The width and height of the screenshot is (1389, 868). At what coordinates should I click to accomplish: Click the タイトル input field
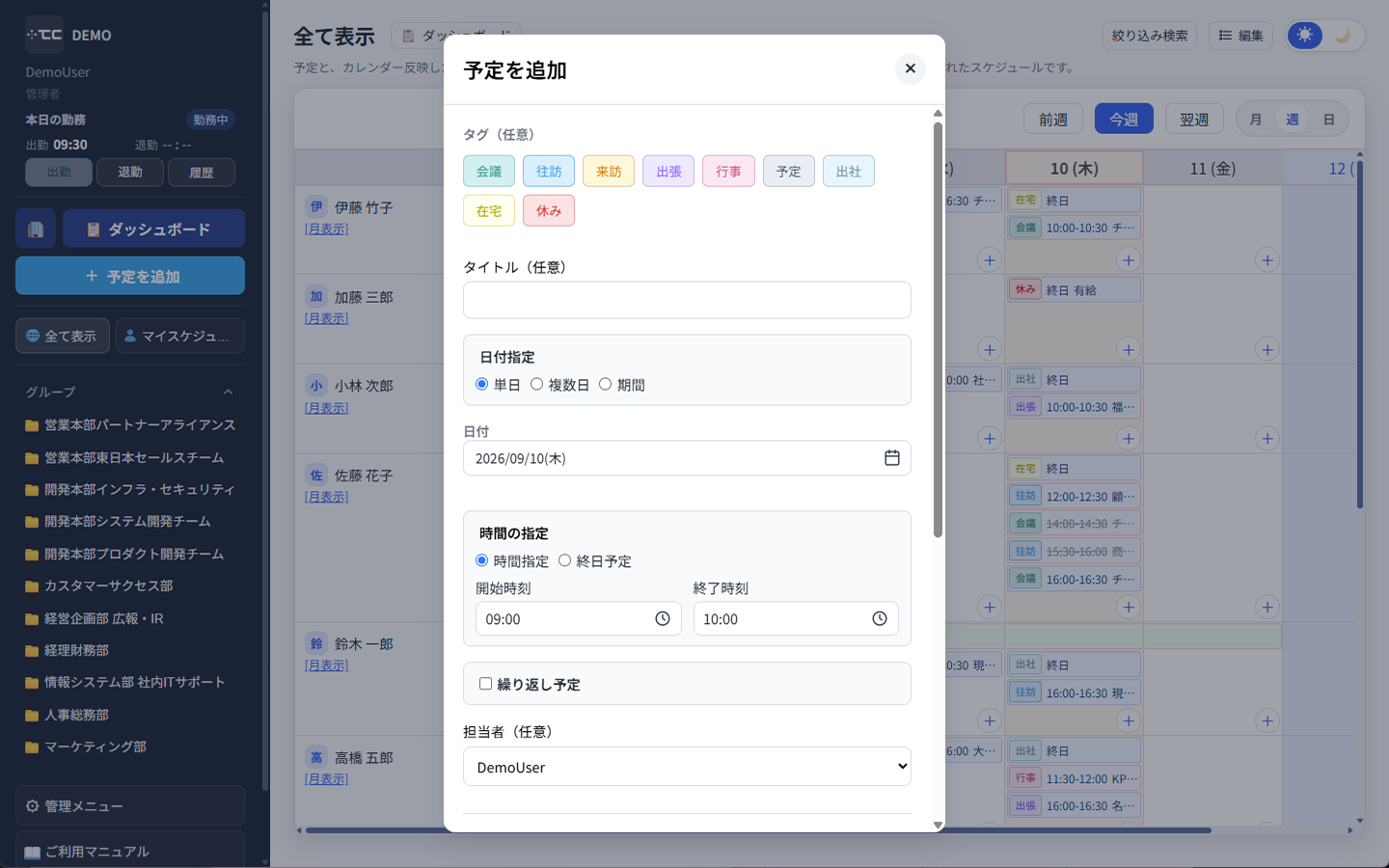point(687,300)
